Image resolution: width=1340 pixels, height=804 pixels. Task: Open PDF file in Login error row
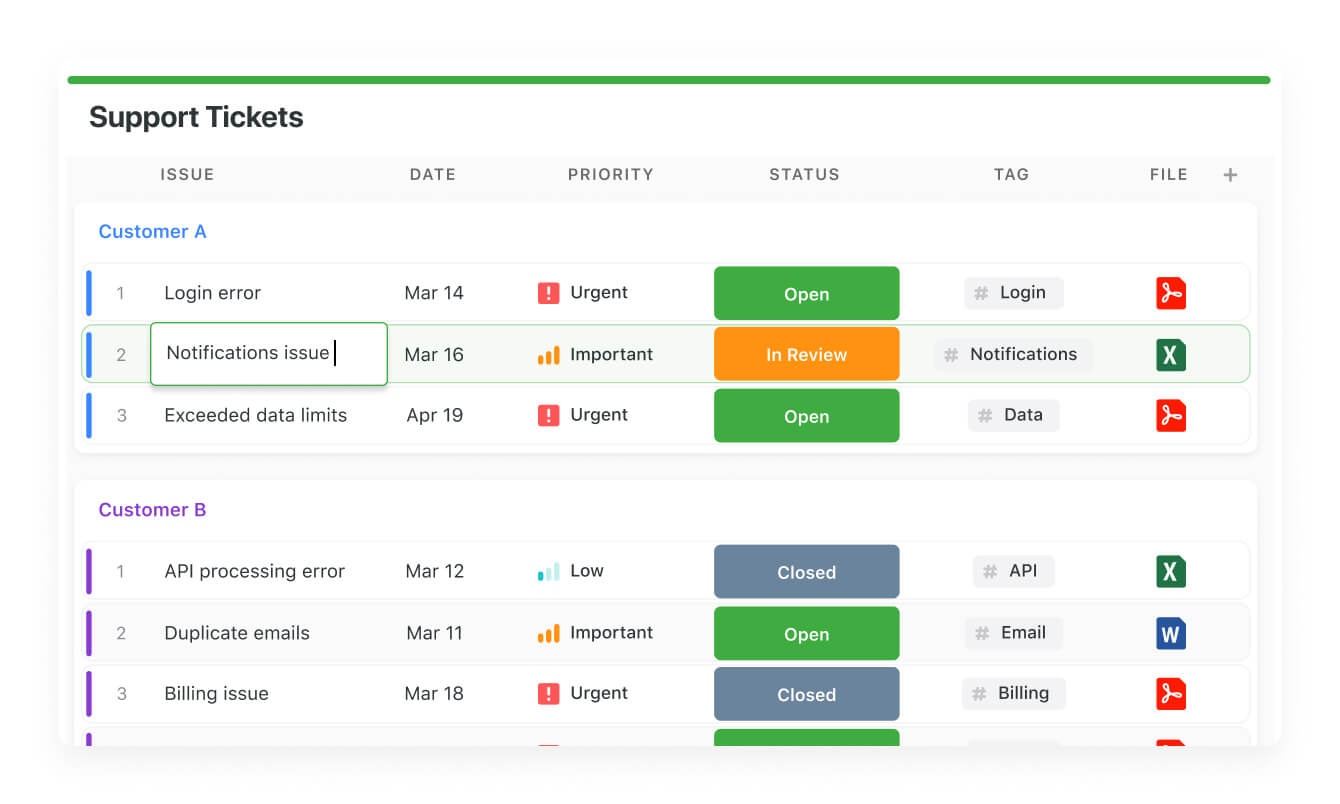point(1170,293)
